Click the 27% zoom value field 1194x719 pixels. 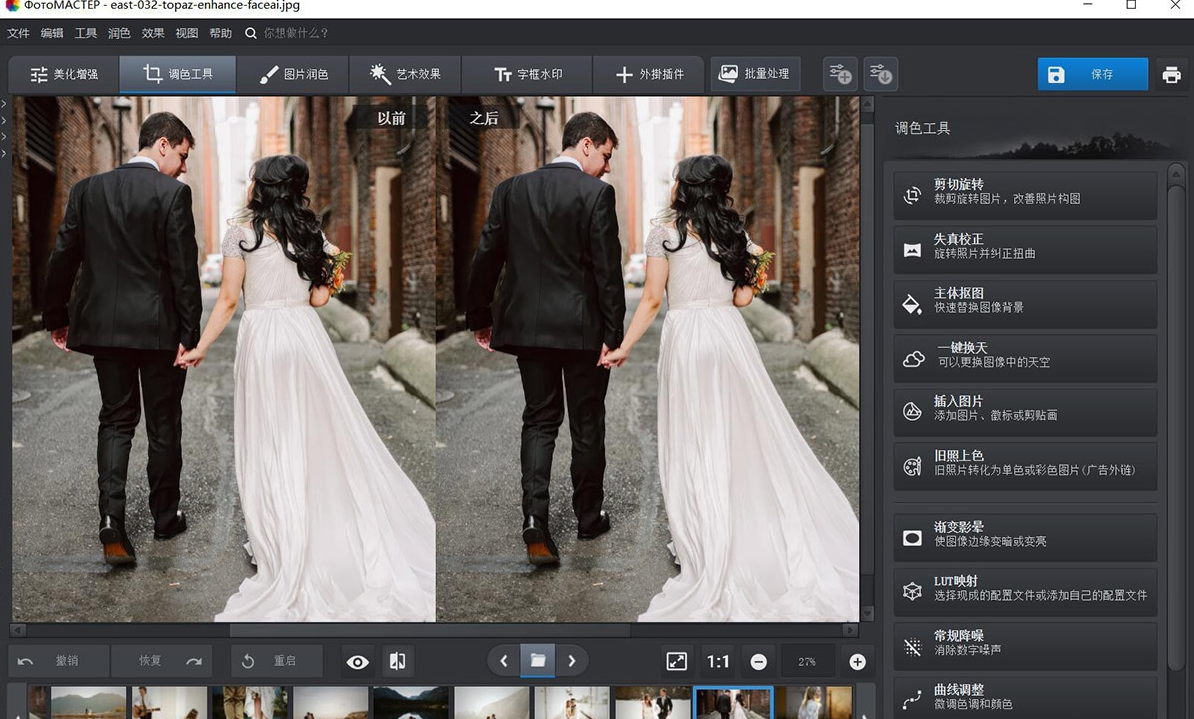(807, 662)
